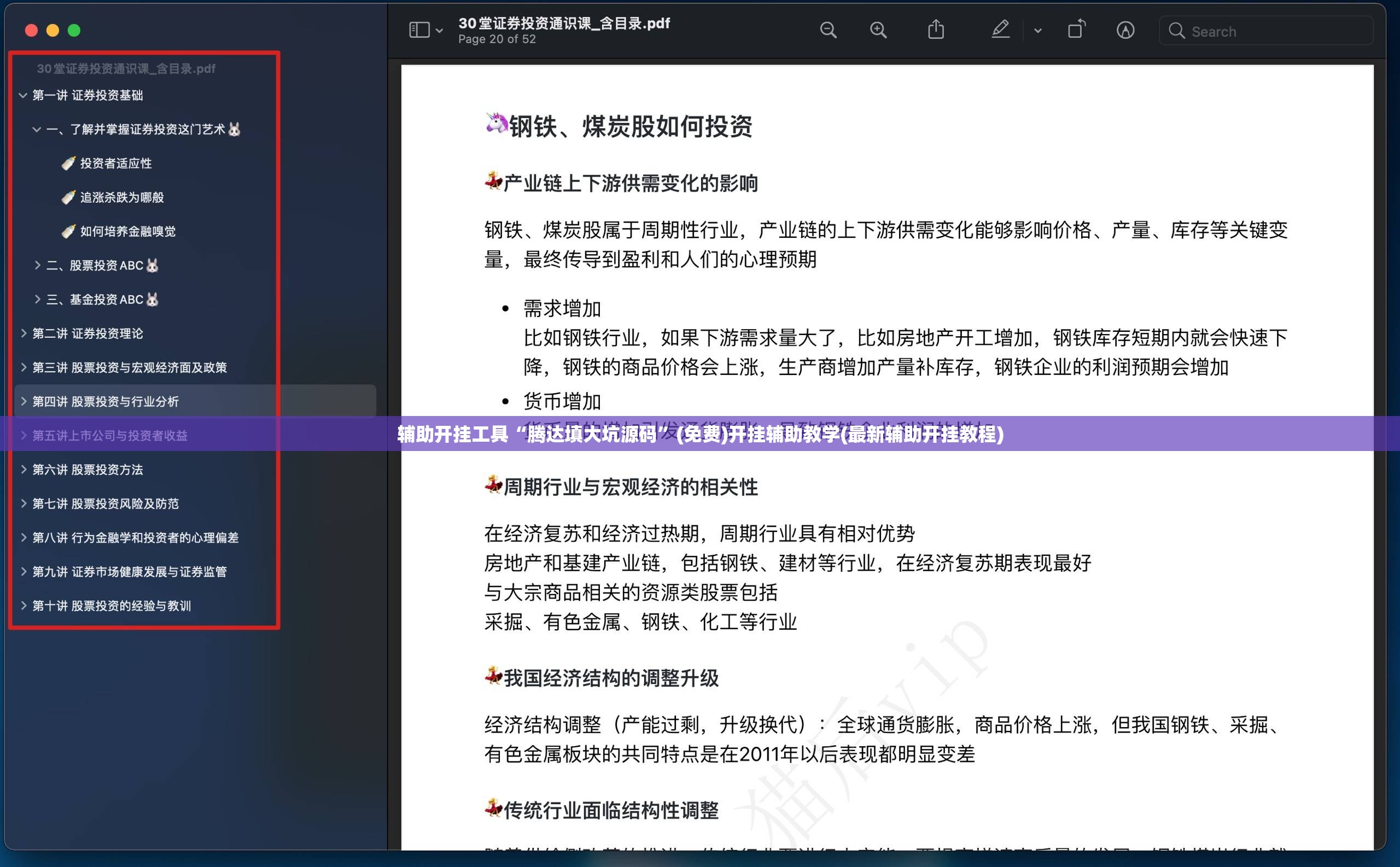The image size is (1400, 867).
Task: Expand 二、股票投资 ABC chevron
Action: (37, 265)
